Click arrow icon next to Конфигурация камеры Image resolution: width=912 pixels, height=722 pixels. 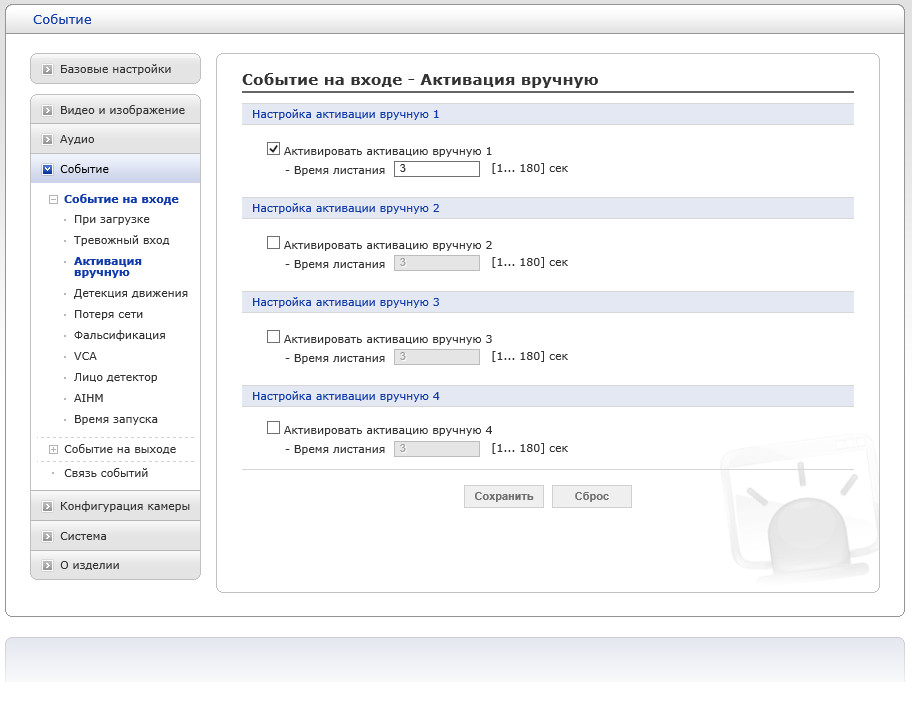point(47,507)
